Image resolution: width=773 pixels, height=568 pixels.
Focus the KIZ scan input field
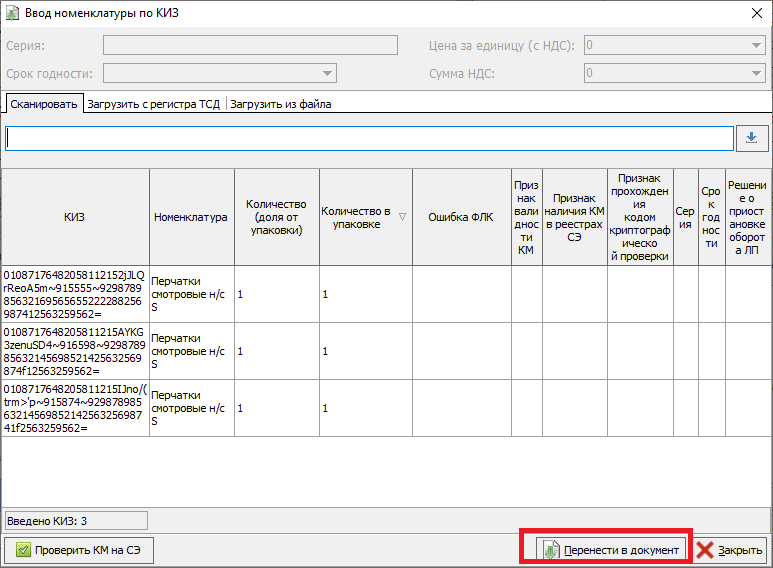tap(368, 138)
